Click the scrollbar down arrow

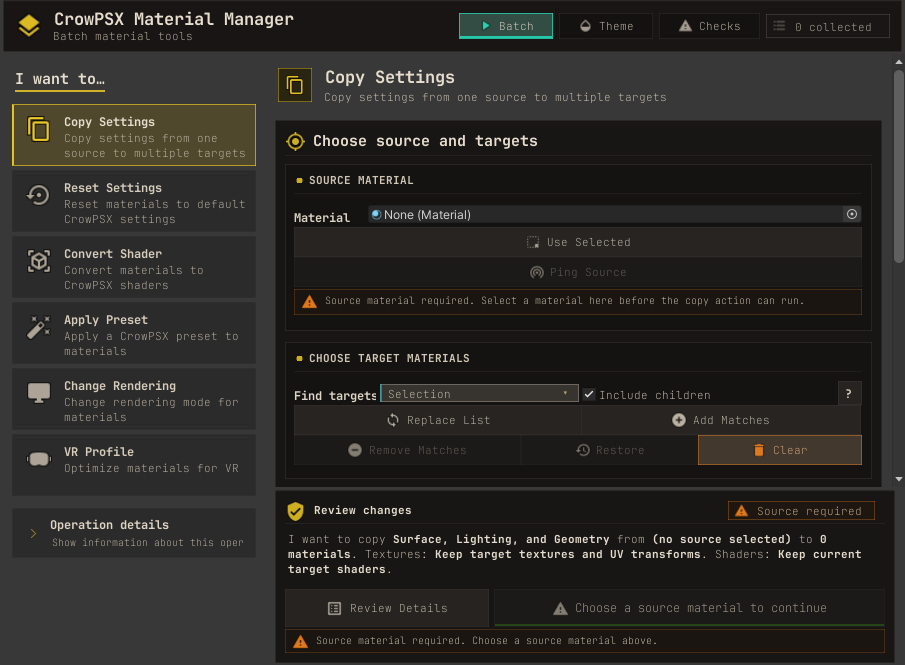tap(899, 479)
